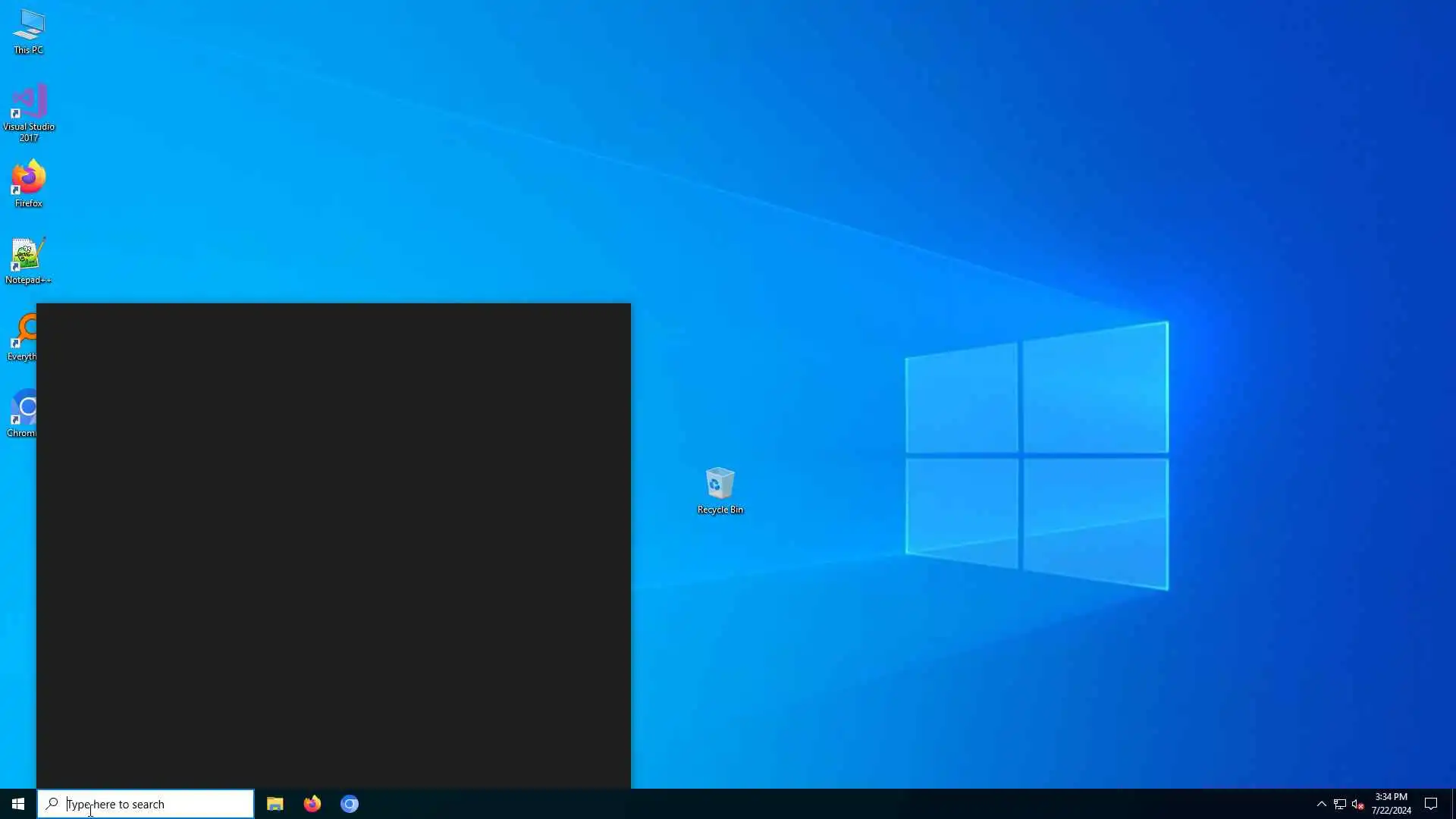The width and height of the screenshot is (1456, 819).
Task: Open the taskbar clock and date
Action: [1391, 804]
